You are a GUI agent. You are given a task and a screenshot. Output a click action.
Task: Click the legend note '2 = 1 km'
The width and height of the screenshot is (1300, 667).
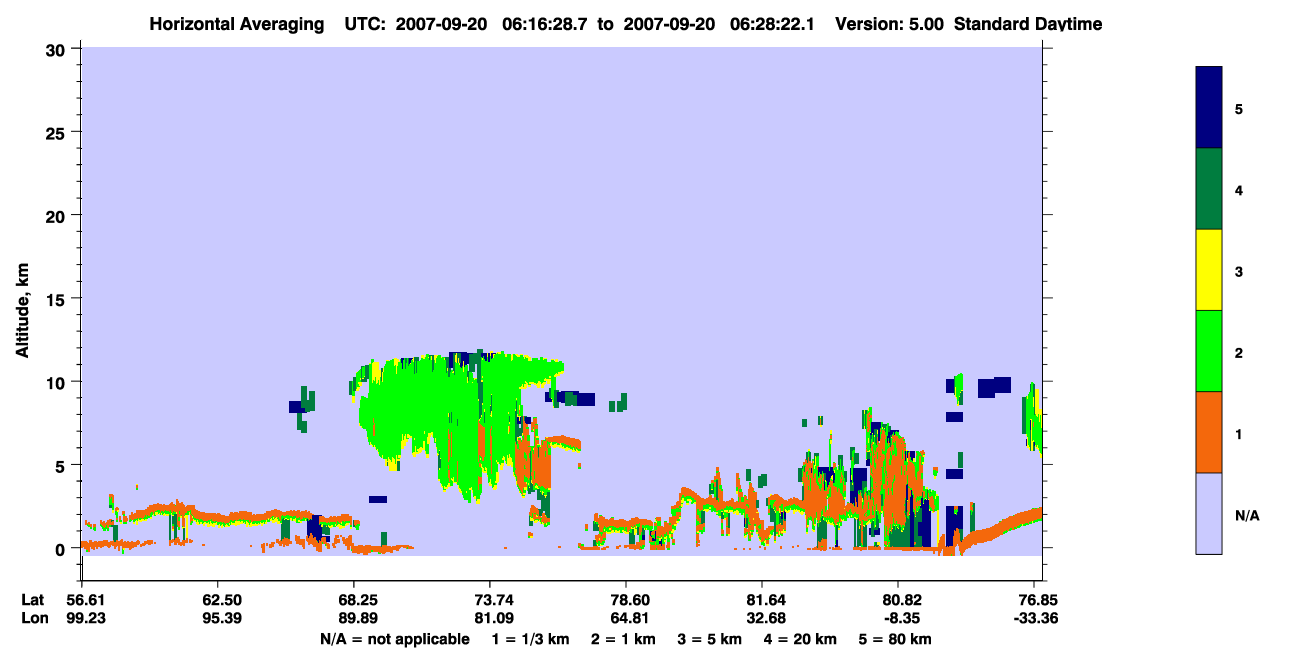coord(624,639)
